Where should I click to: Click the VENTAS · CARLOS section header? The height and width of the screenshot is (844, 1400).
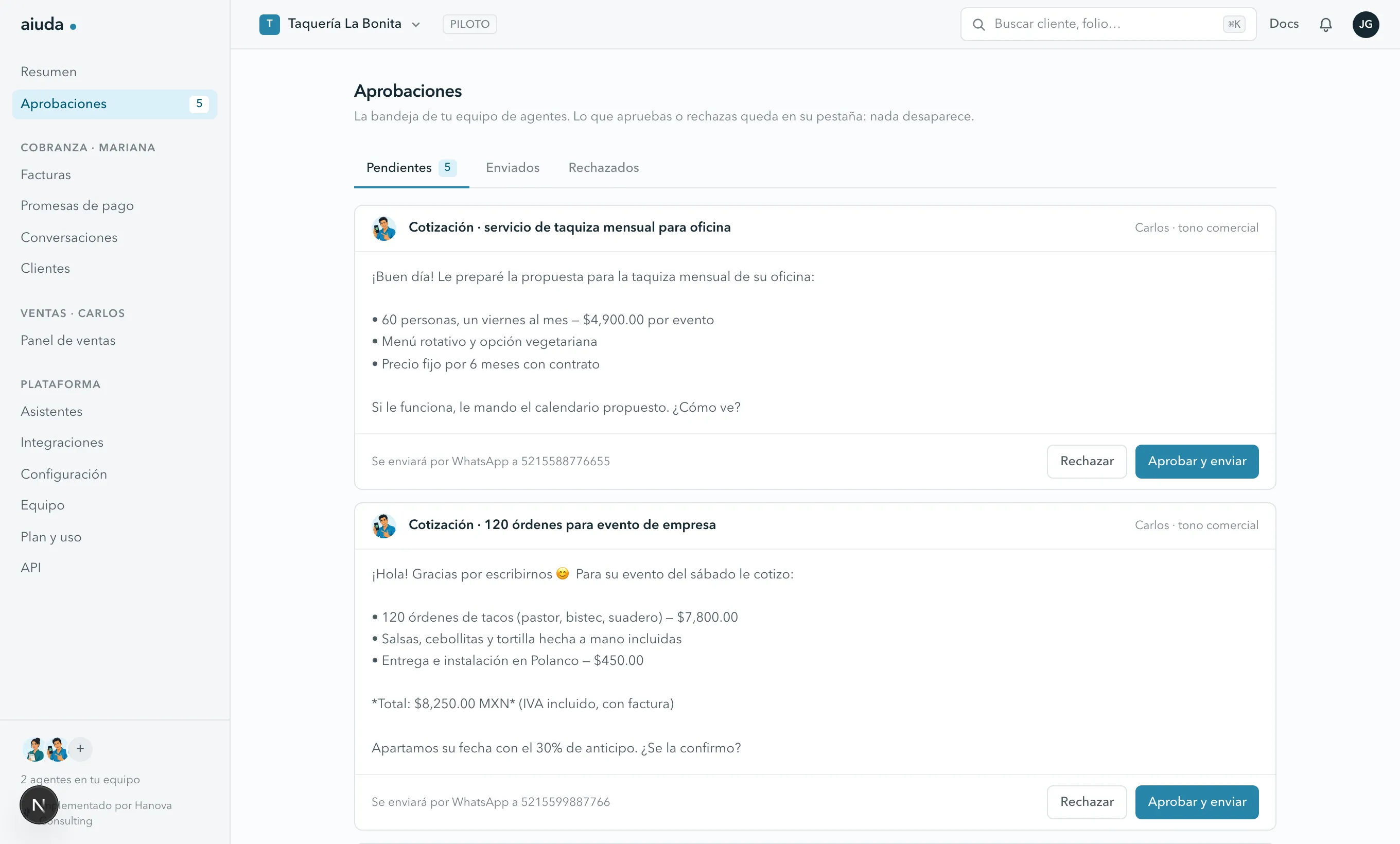(73, 313)
